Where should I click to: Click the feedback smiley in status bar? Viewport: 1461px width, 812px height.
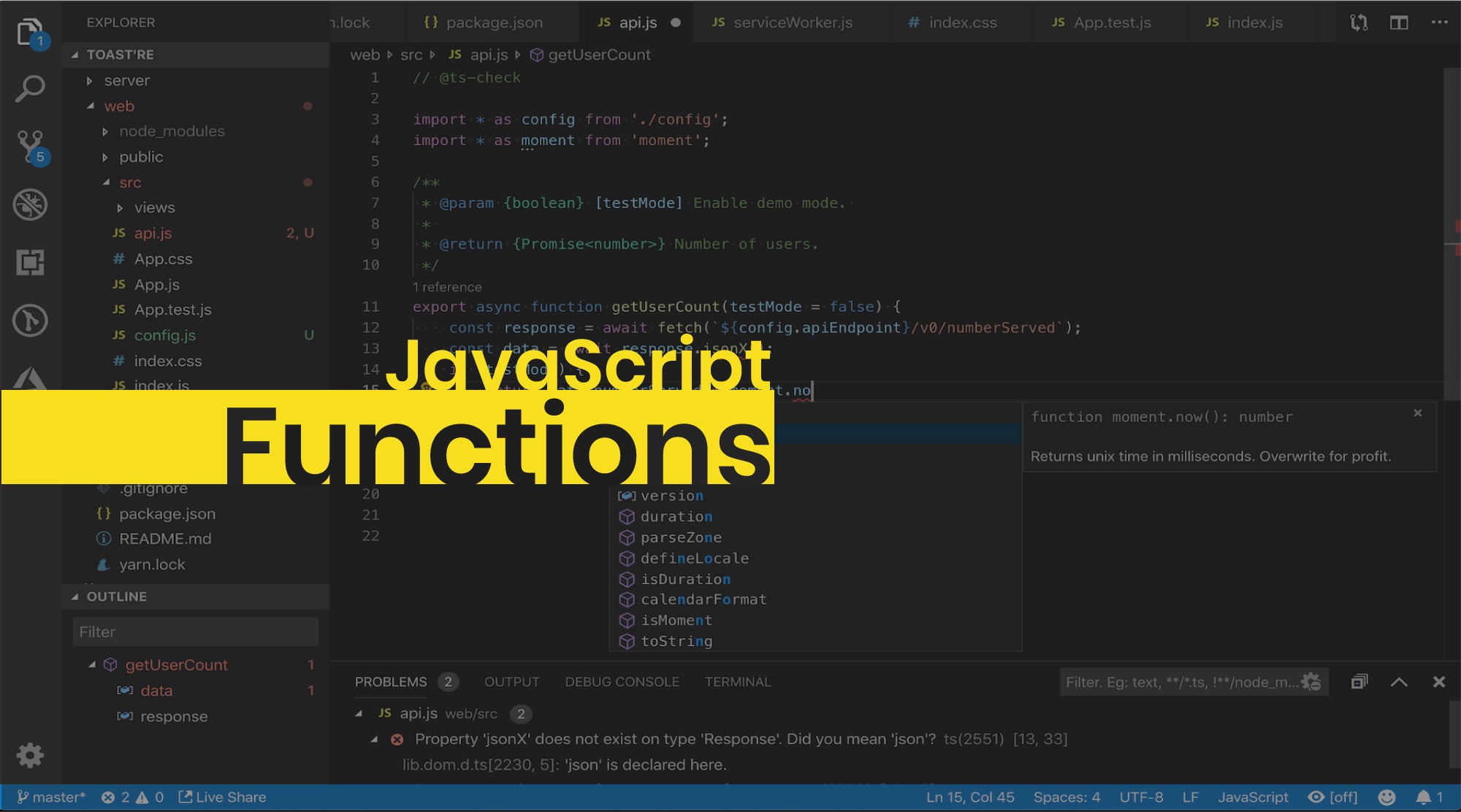pyautogui.click(x=1386, y=797)
